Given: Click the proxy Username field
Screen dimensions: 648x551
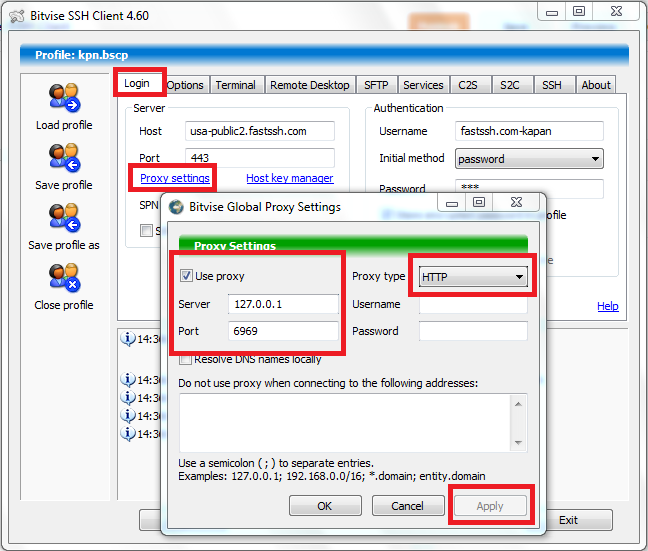Looking at the screenshot, I should pyautogui.click(x=473, y=305).
